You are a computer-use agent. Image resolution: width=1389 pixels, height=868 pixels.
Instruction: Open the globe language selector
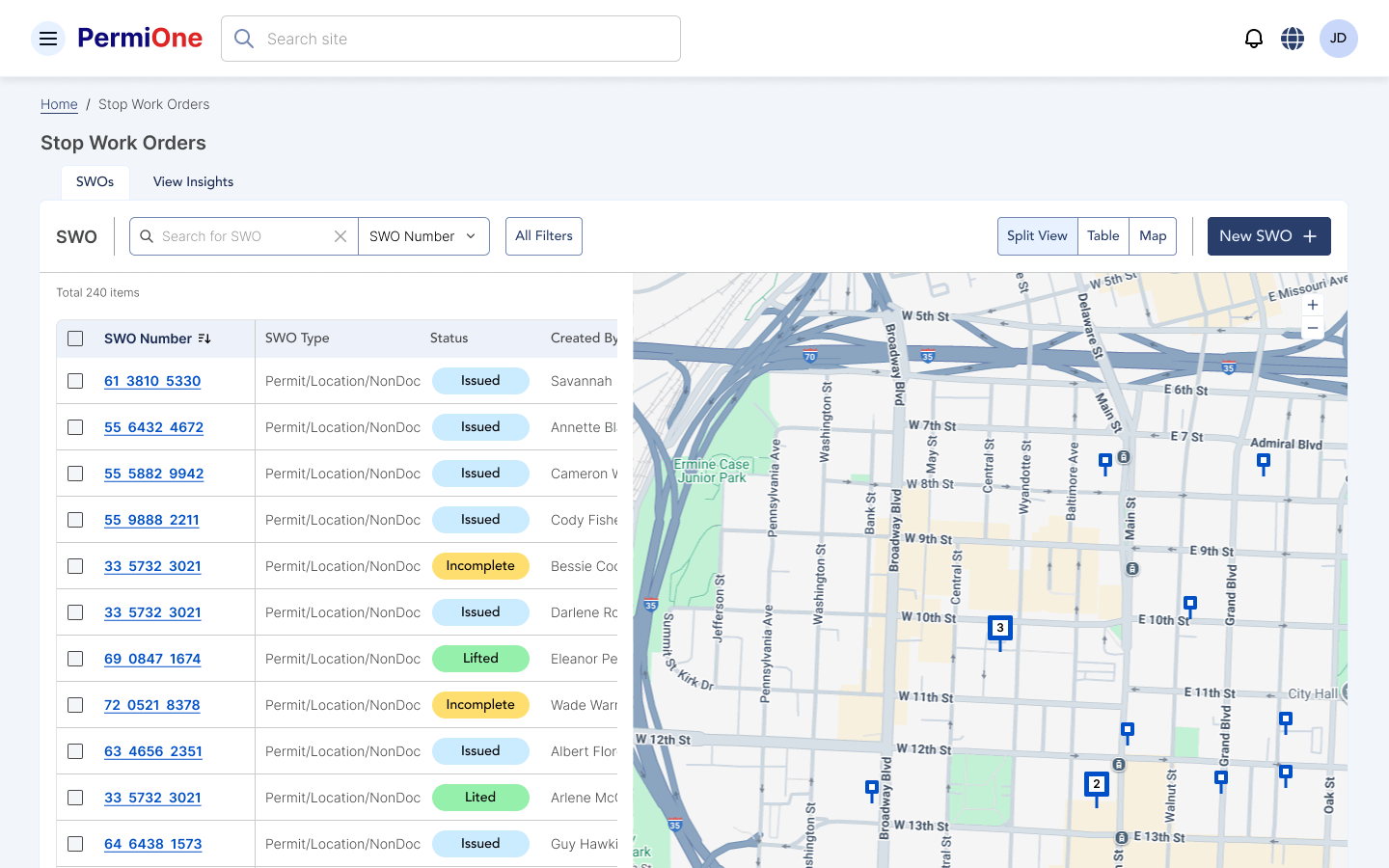(x=1293, y=39)
